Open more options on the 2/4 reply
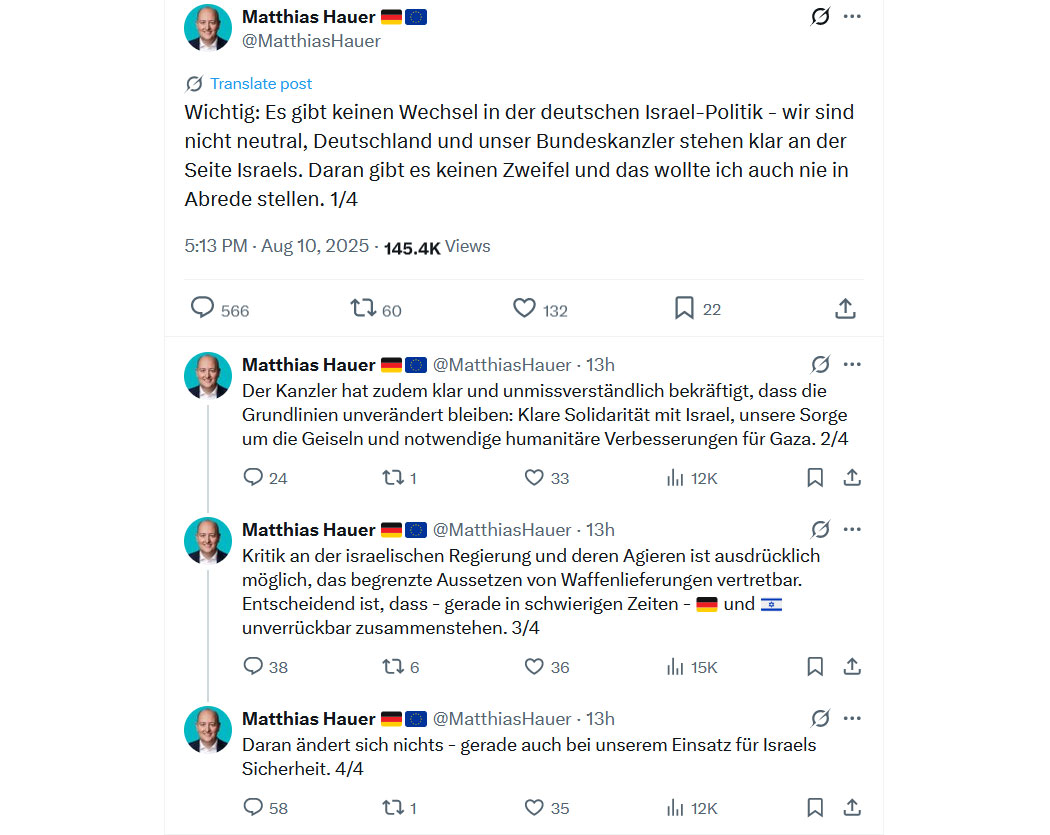 pyautogui.click(x=852, y=364)
